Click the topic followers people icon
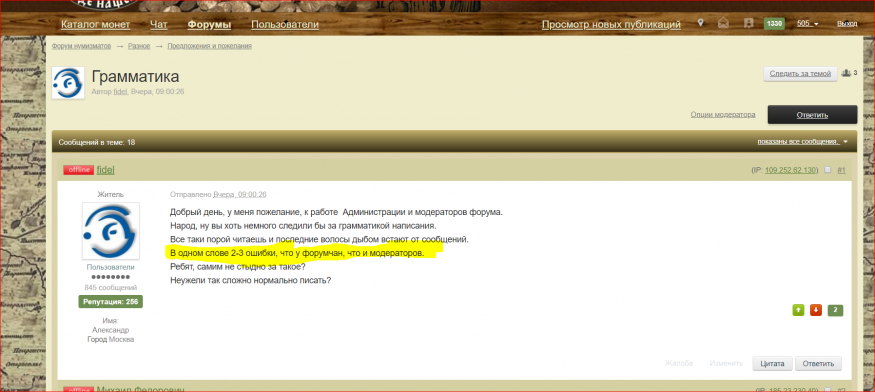The image size is (875, 392). tap(846, 73)
